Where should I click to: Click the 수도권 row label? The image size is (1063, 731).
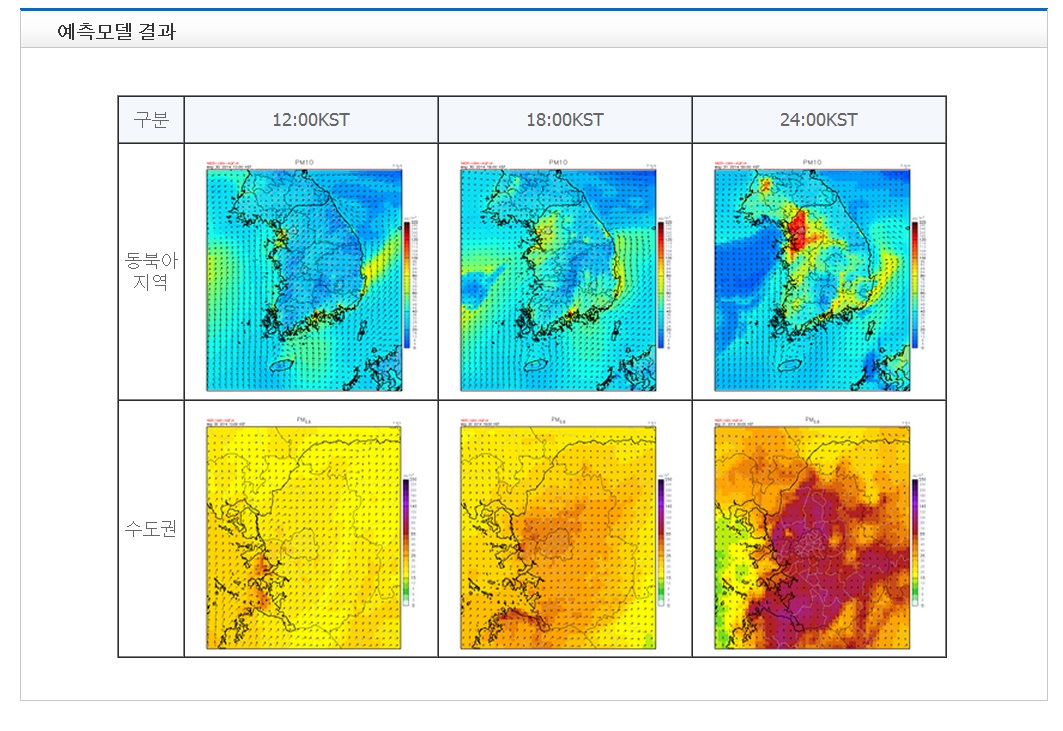[151, 529]
